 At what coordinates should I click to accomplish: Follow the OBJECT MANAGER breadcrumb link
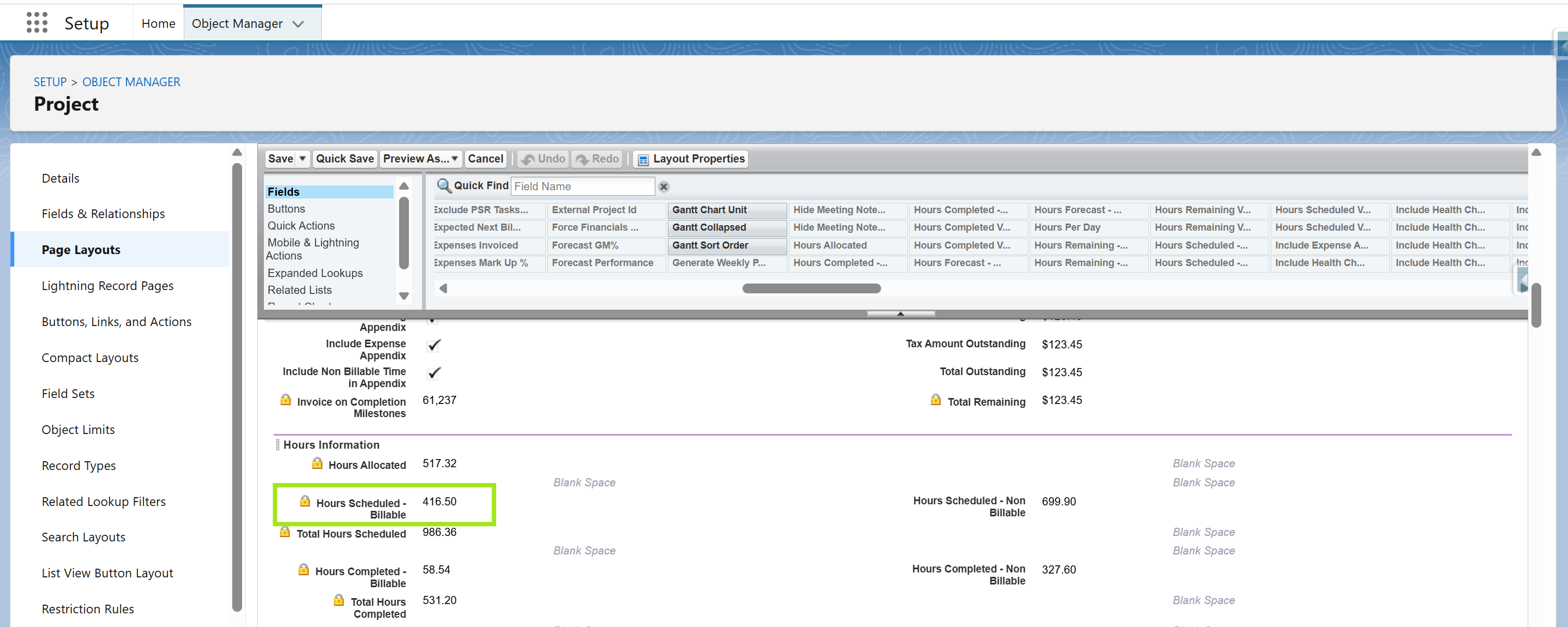coord(131,82)
